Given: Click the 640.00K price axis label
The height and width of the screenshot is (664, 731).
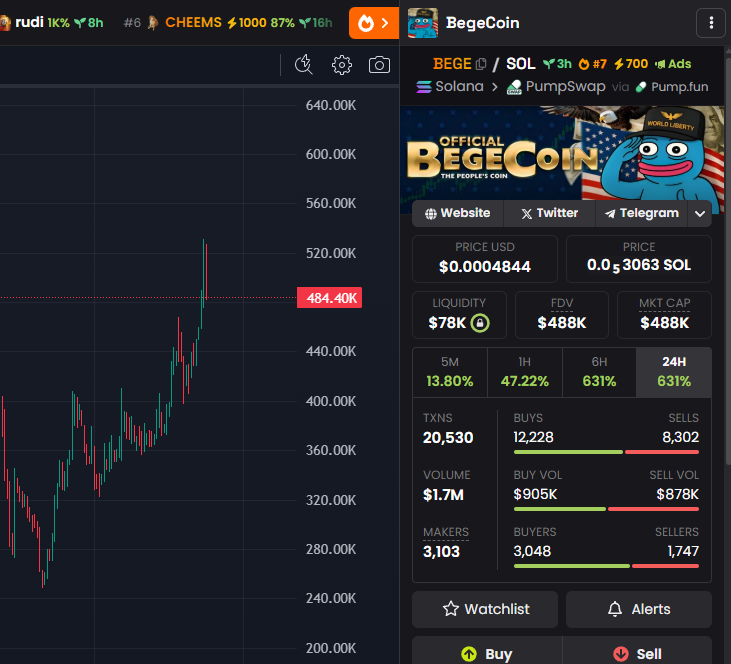Looking at the screenshot, I should pos(331,105).
